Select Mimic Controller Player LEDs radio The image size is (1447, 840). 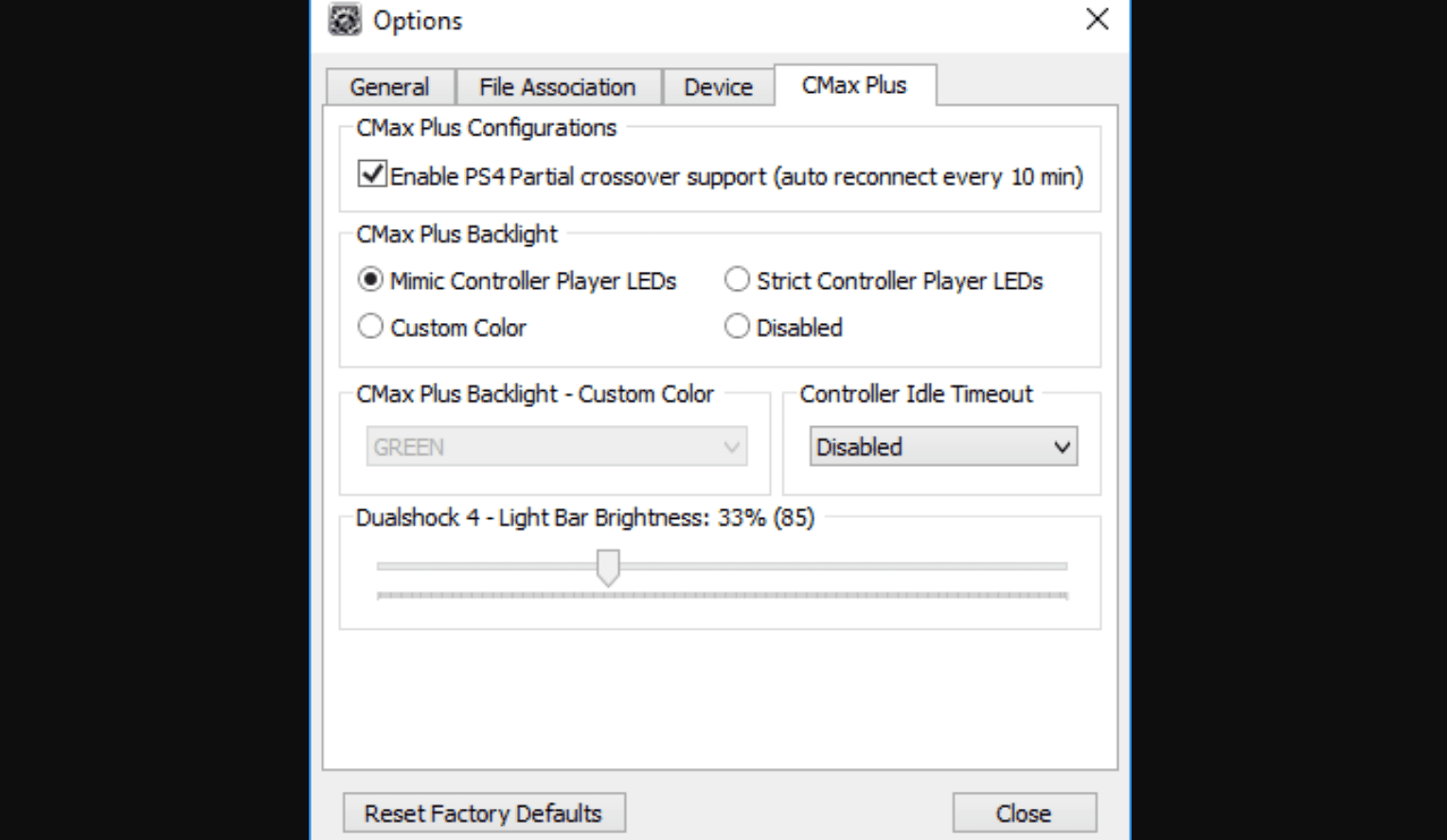click(370, 279)
